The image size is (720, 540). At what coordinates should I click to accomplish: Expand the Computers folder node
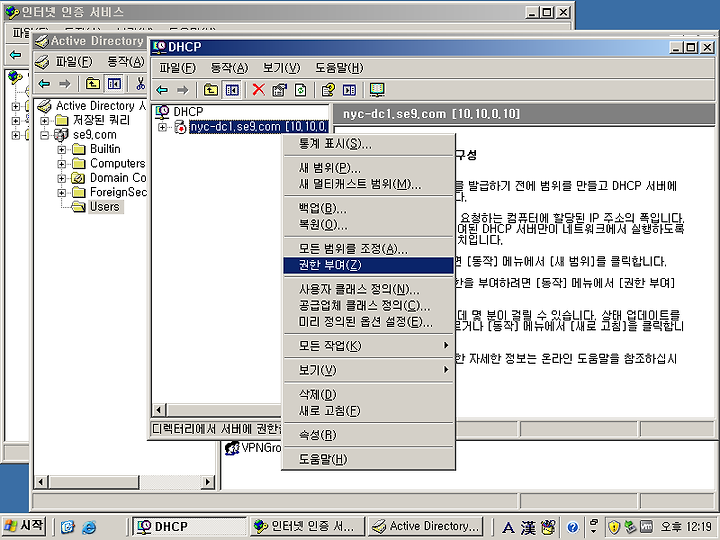[x=62, y=163]
